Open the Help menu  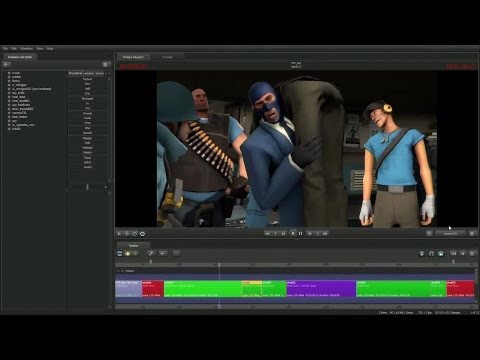[x=50, y=49]
